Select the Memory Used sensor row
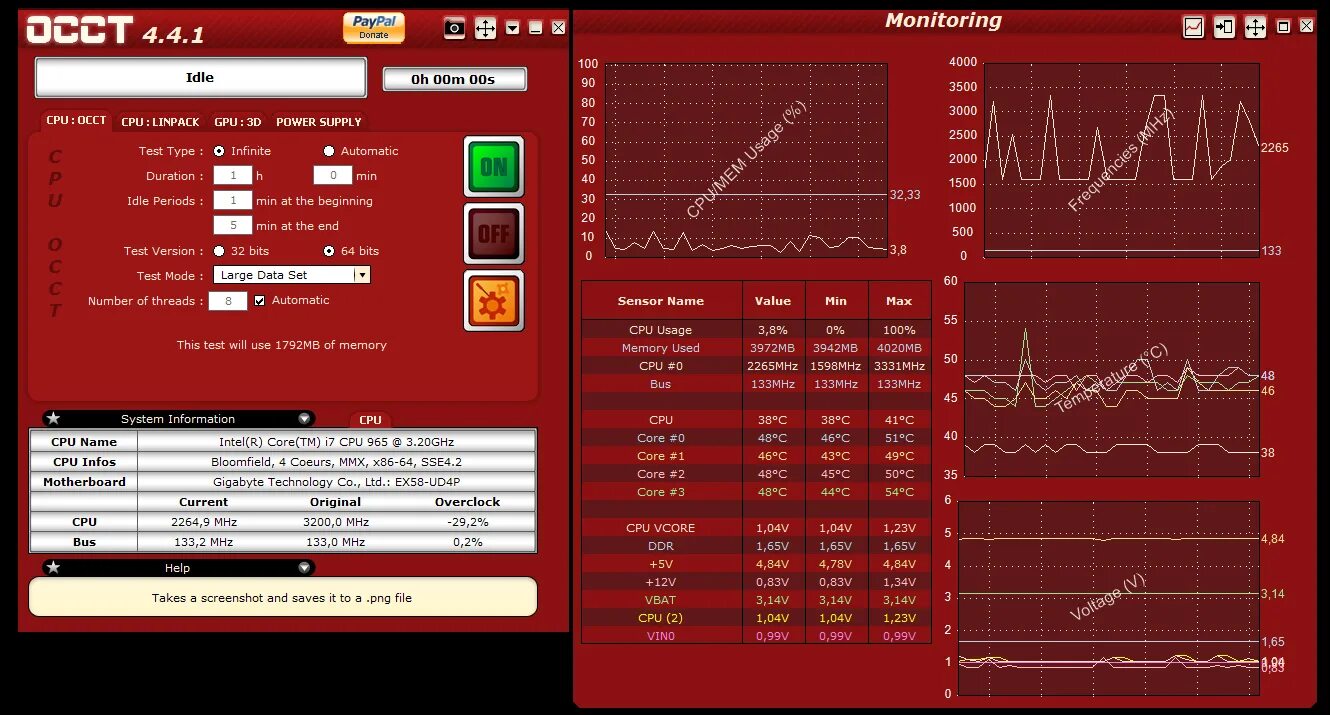 (756, 348)
